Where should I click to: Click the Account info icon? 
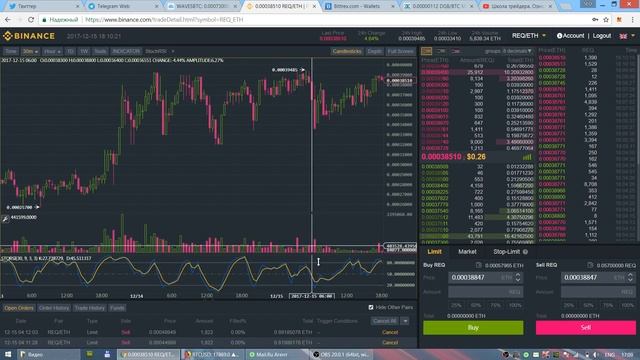(559, 36)
